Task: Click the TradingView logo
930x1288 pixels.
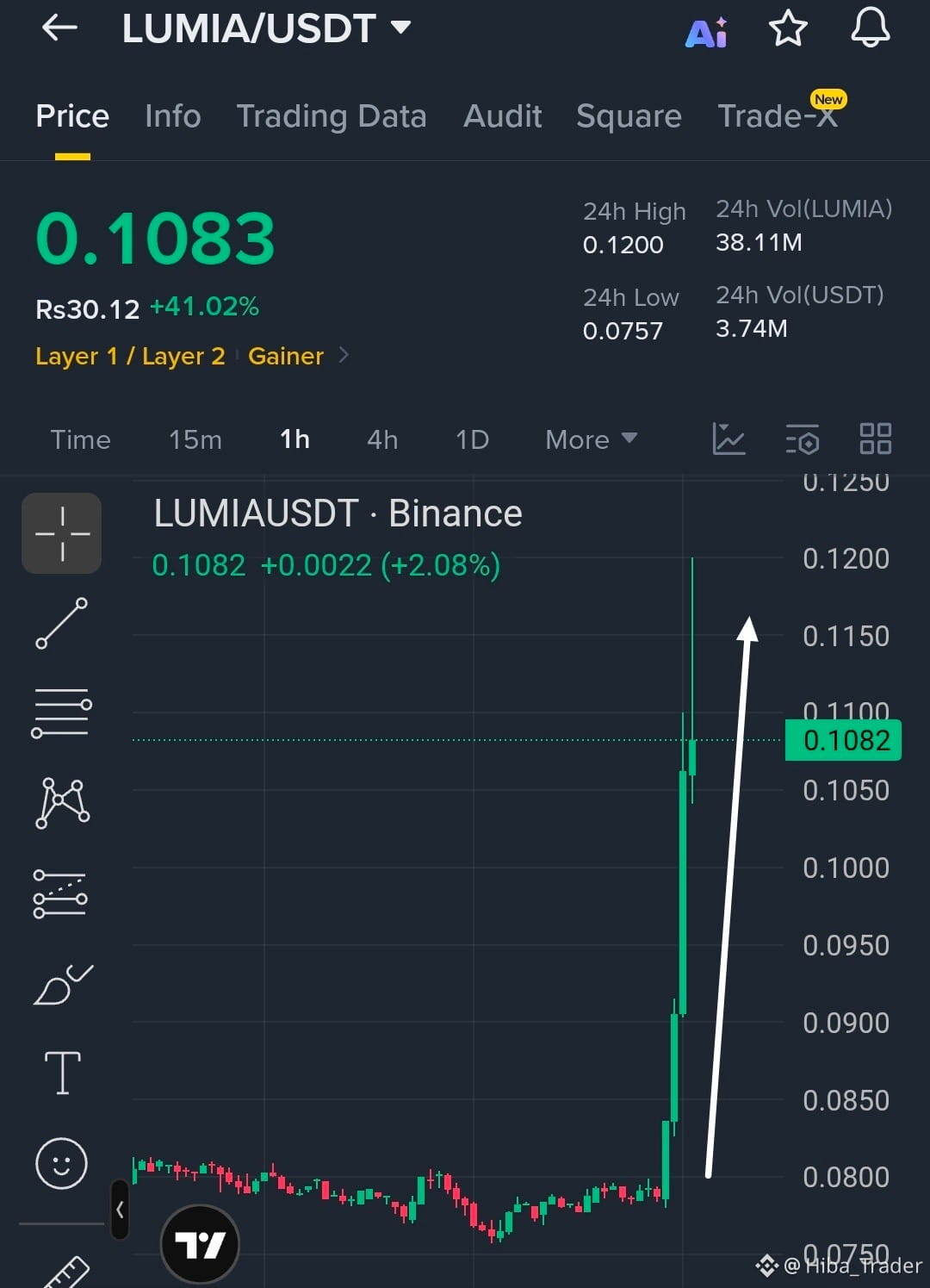Action: tap(200, 1244)
